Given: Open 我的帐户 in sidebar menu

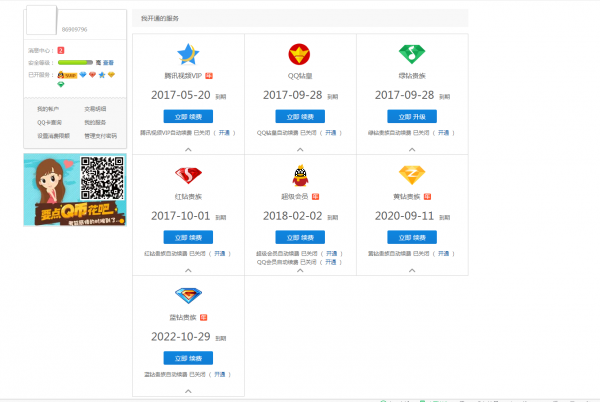Looking at the screenshot, I should point(48,109).
